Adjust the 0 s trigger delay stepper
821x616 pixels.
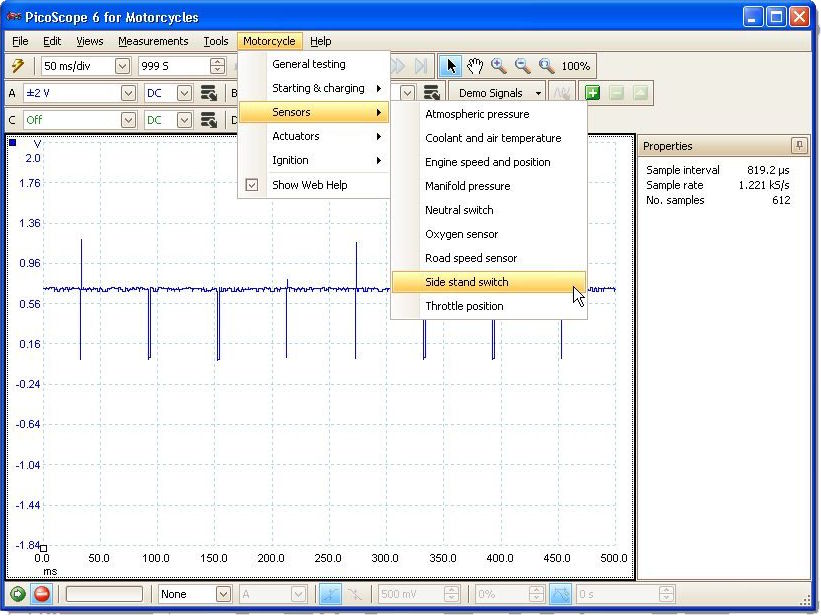point(666,594)
